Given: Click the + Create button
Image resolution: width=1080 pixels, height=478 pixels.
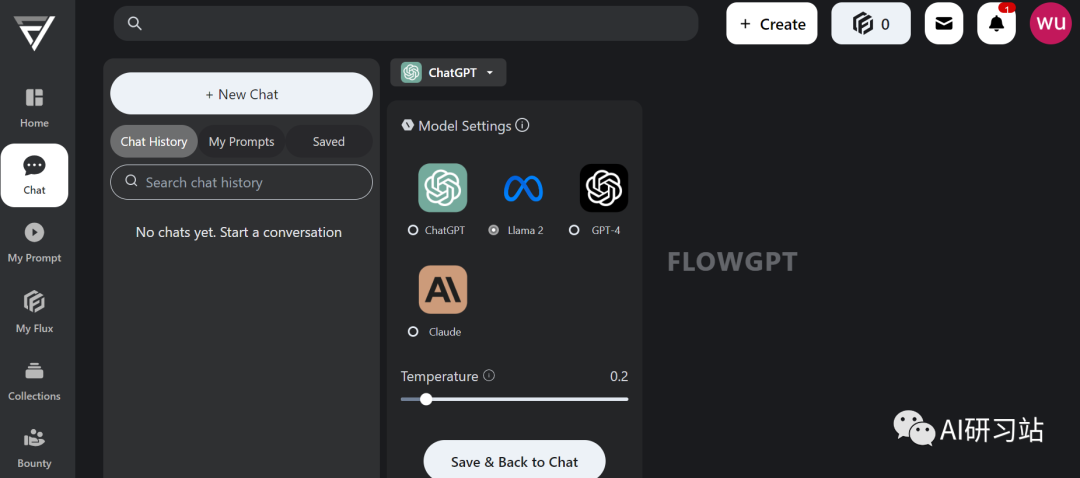Looking at the screenshot, I should point(771,23).
